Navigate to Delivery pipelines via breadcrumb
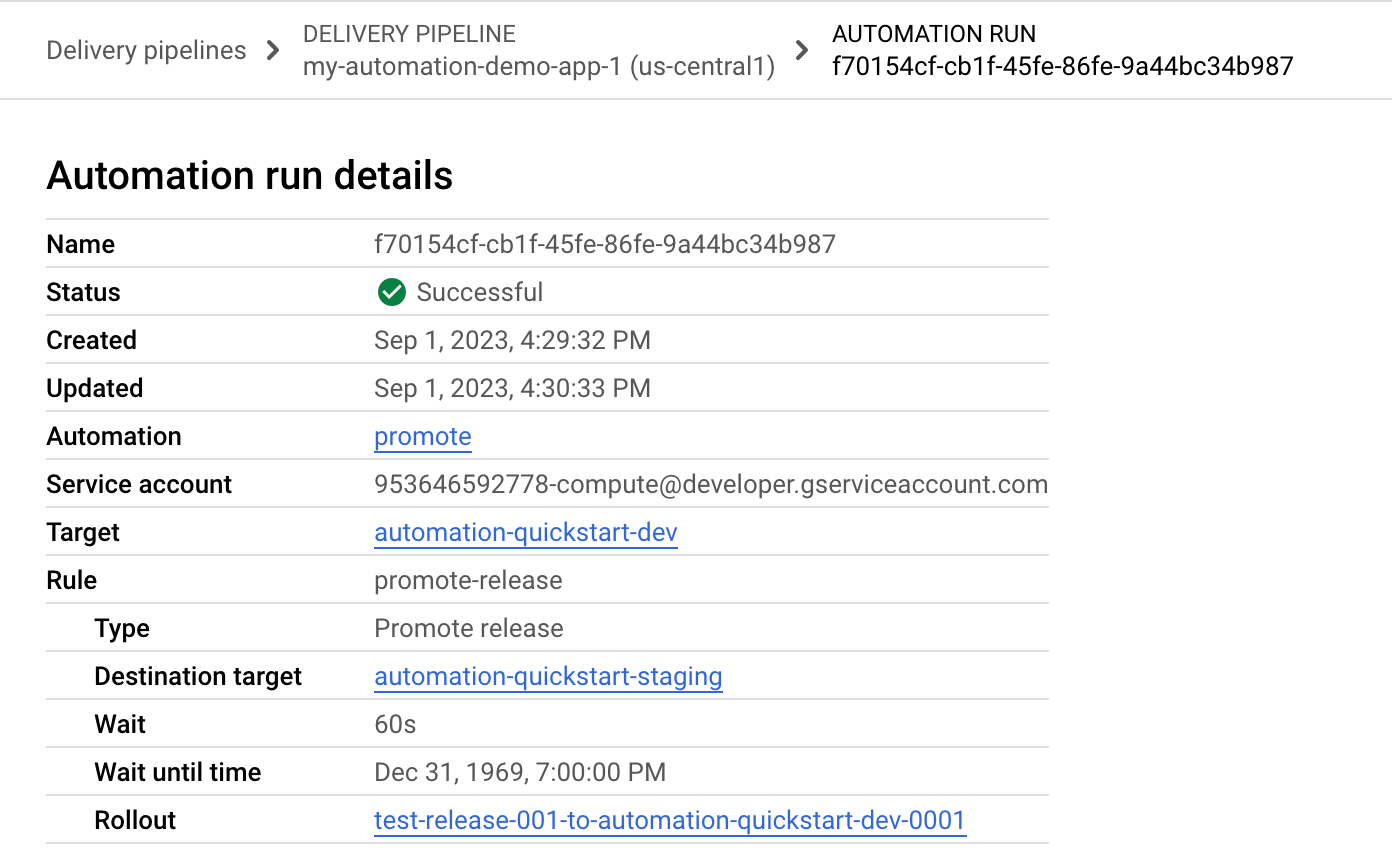The width and height of the screenshot is (1392, 868). [x=146, y=50]
